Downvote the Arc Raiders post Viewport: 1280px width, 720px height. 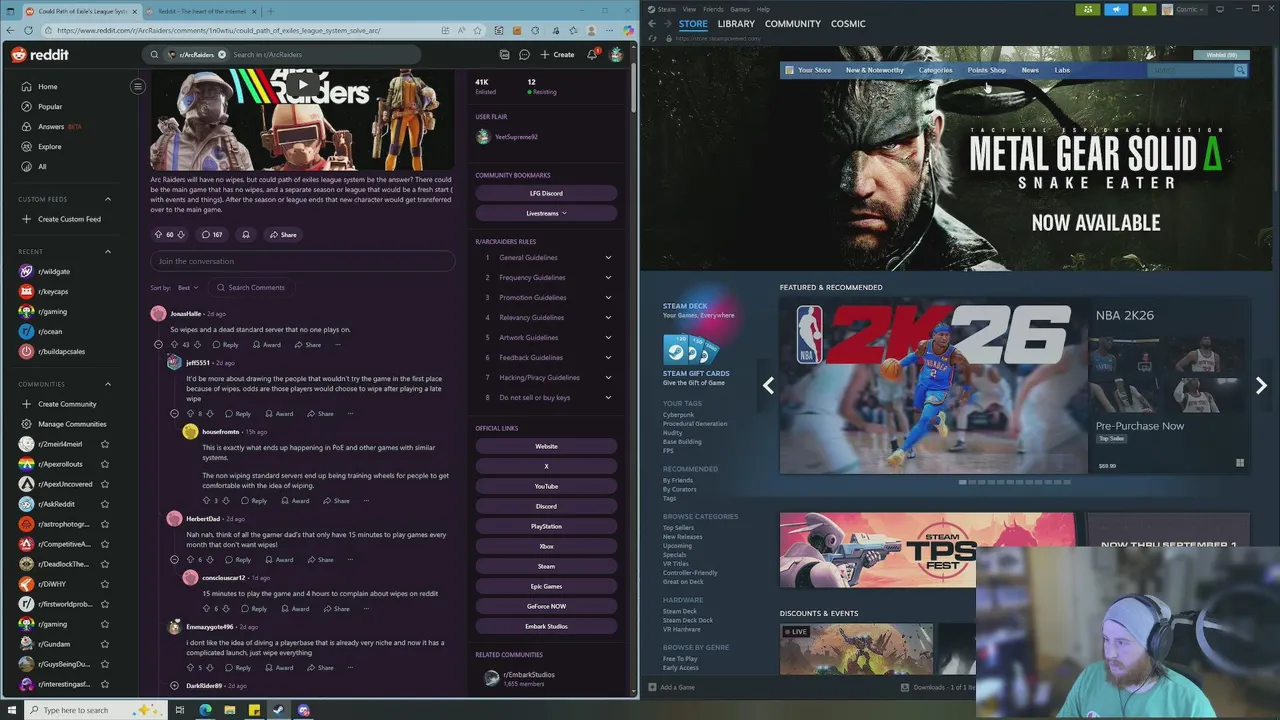181,235
